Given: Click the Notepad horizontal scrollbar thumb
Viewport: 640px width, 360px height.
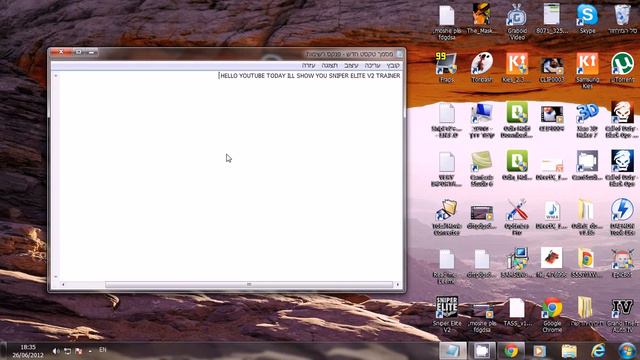Looking at the screenshot, I should click(x=249, y=284).
